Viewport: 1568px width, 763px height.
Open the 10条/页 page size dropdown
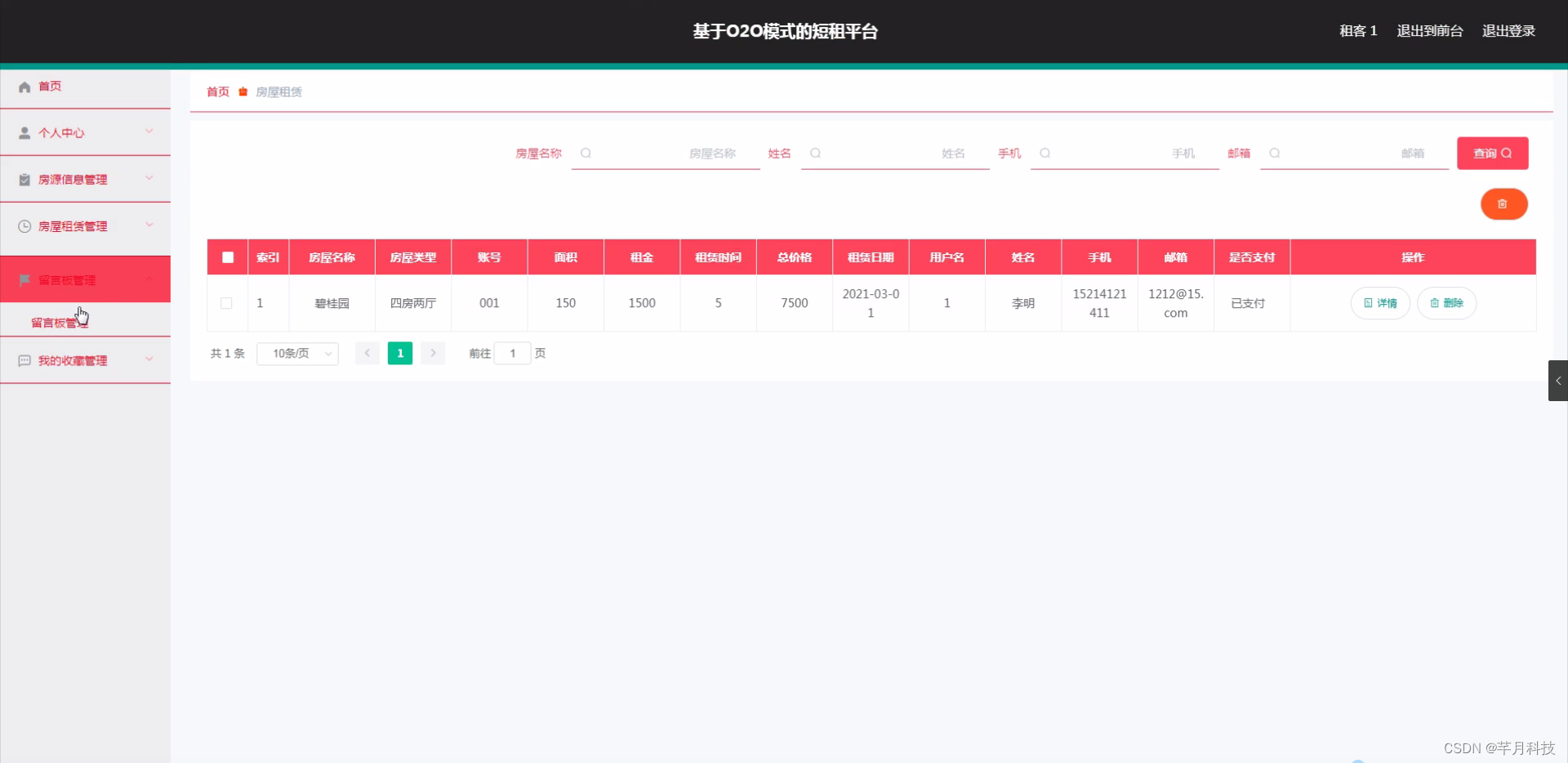coord(297,354)
